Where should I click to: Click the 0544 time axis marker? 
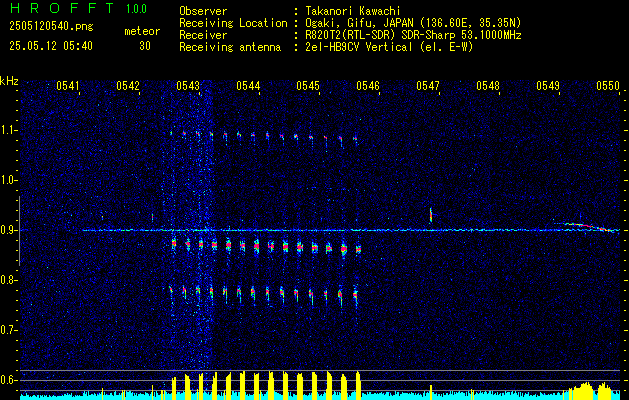tap(248, 85)
